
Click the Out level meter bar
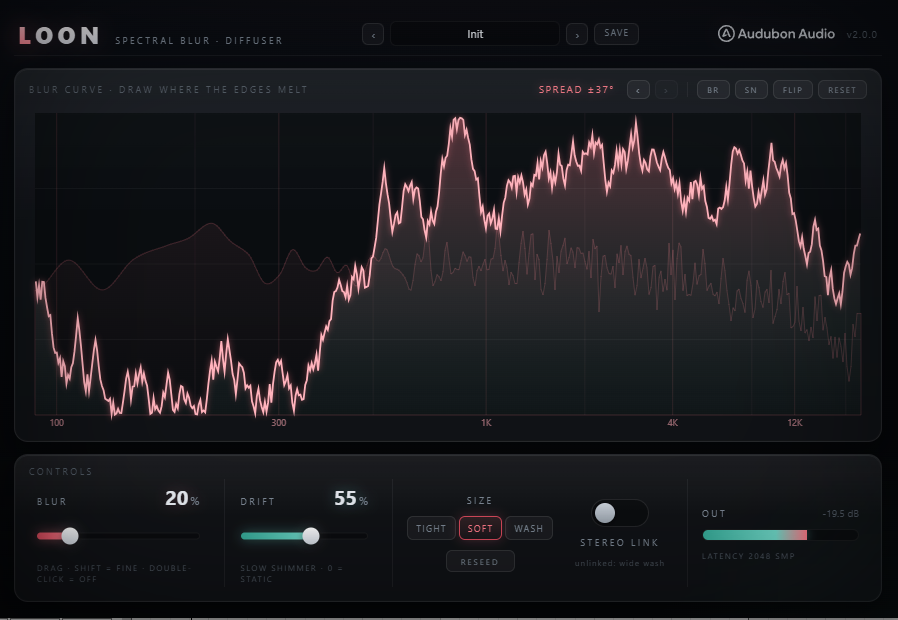tap(780, 535)
